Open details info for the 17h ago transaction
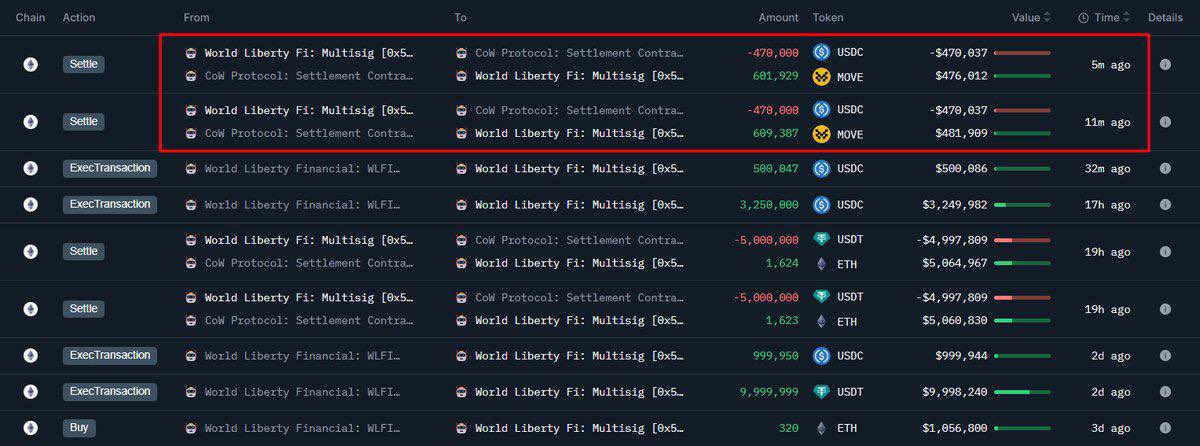Screen dimensions: 1200x446 pyautogui.click(x=1165, y=204)
